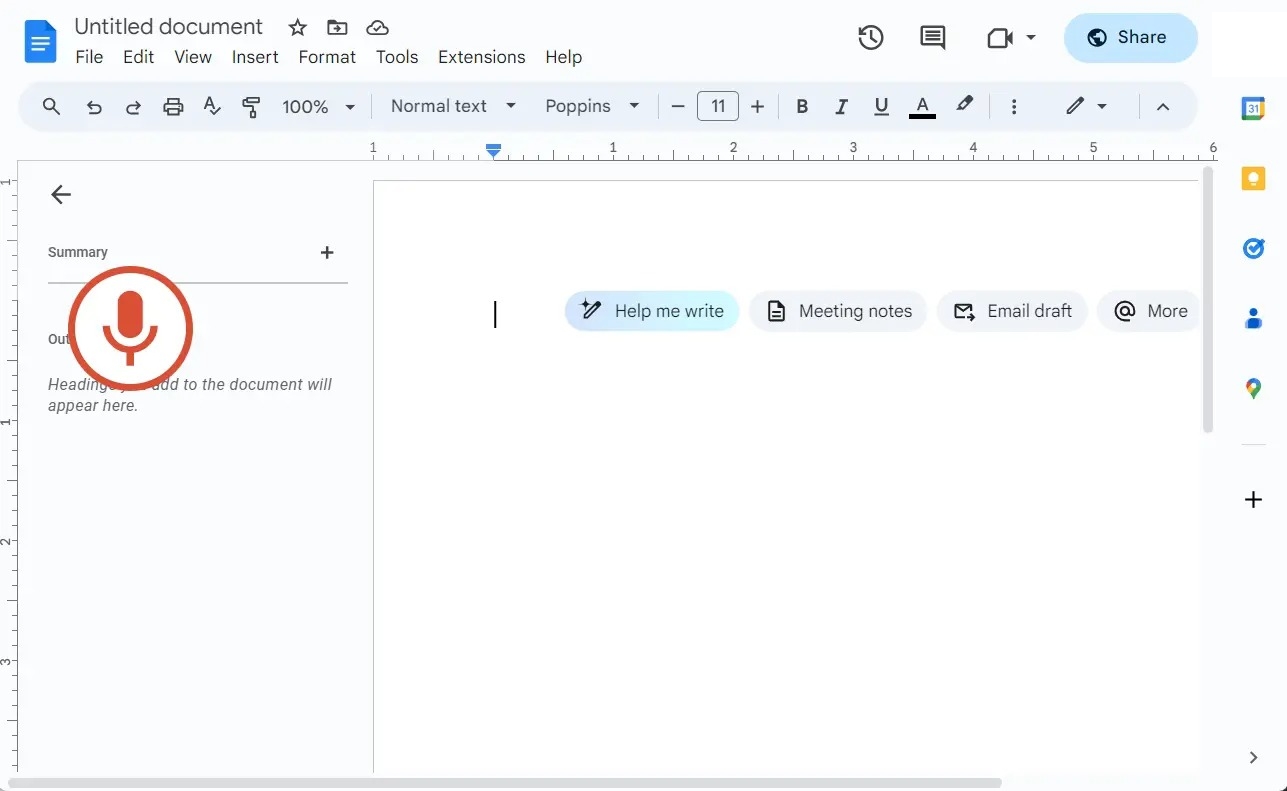Open the zoom level dropdown
1287x791 pixels.
(318, 106)
